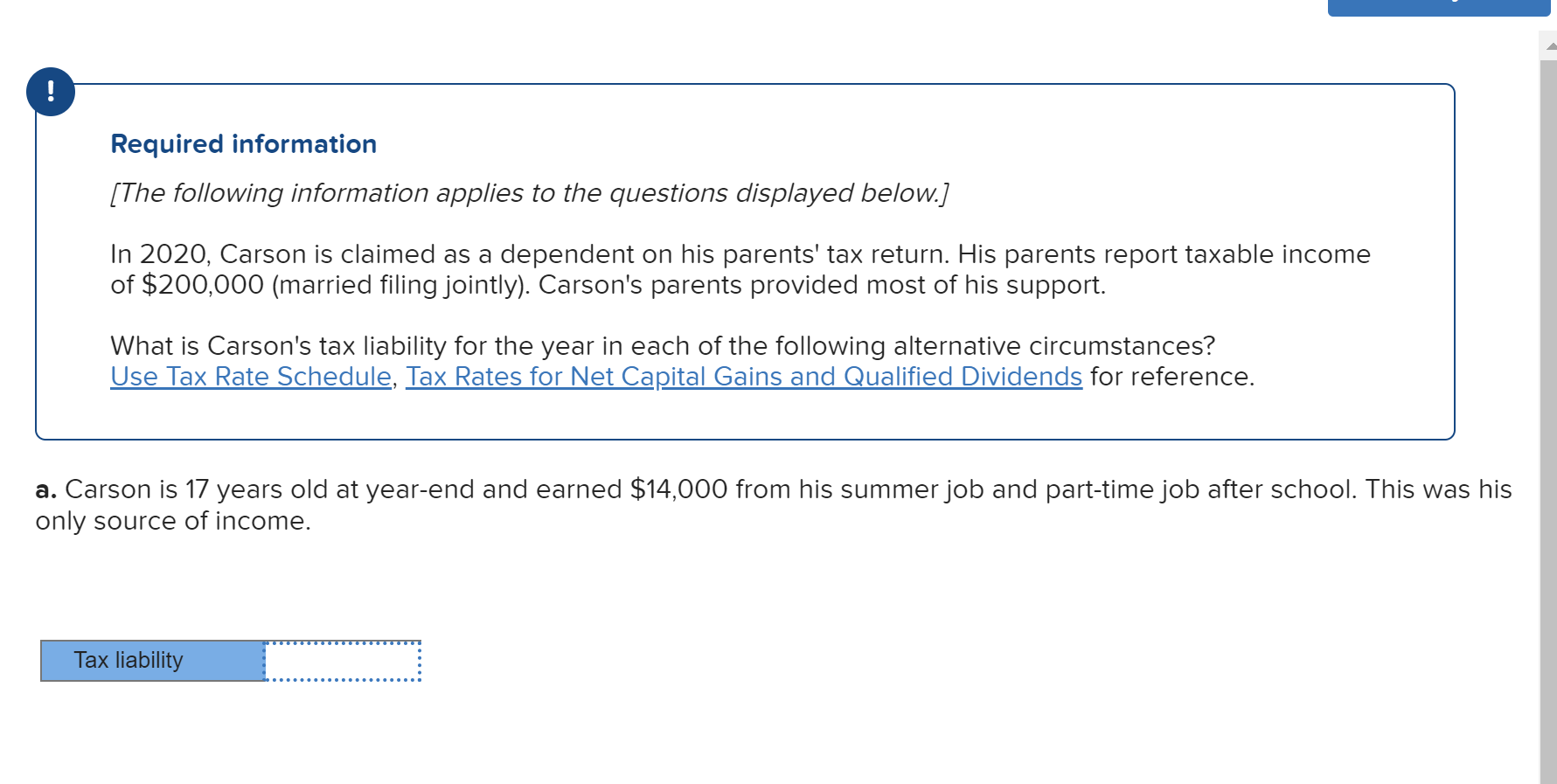
Task: Click the exclamation alert icon
Action: (x=50, y=92)
